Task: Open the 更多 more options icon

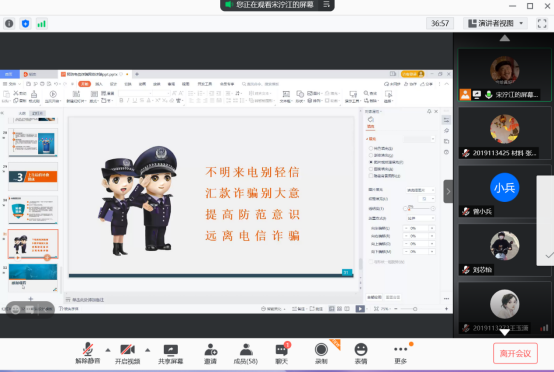Action: (x=401, y=353)
